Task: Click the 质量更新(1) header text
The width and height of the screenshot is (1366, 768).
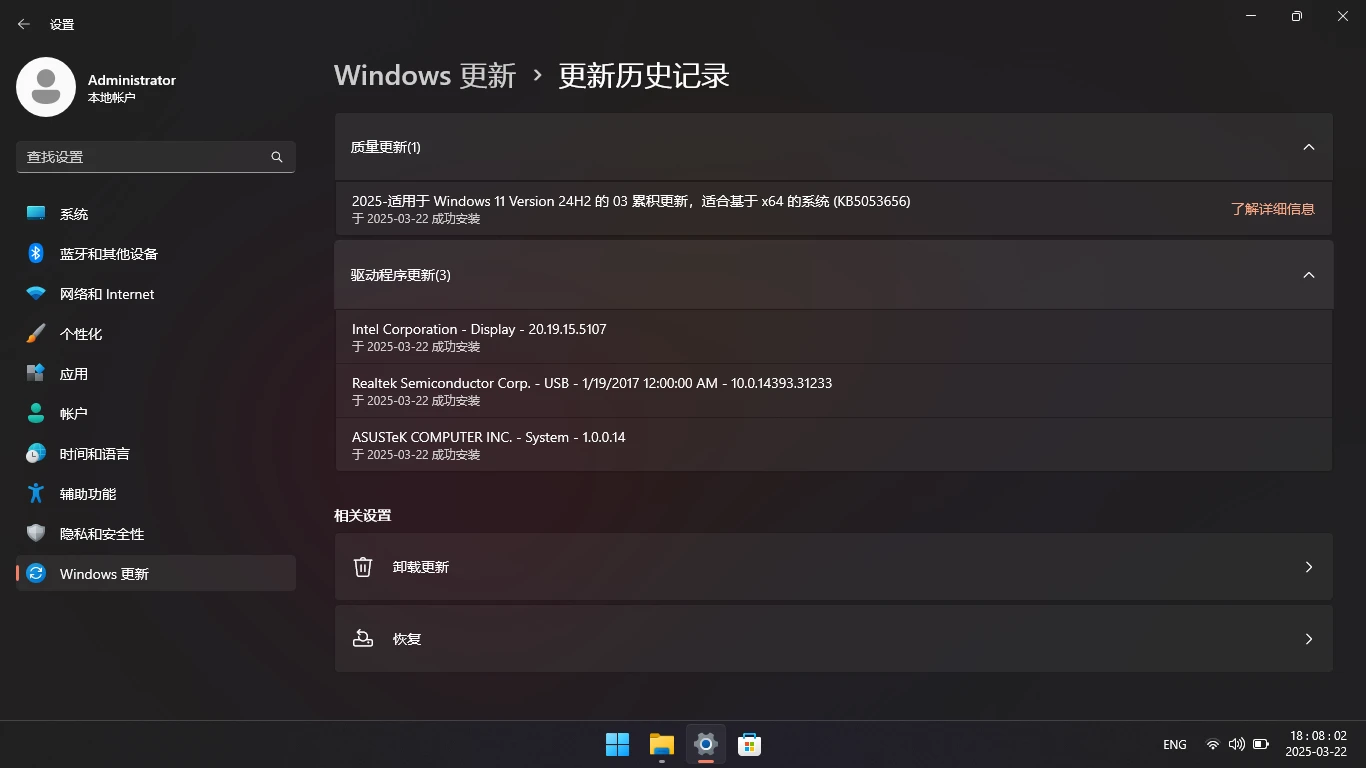Action: coord(386,147)
